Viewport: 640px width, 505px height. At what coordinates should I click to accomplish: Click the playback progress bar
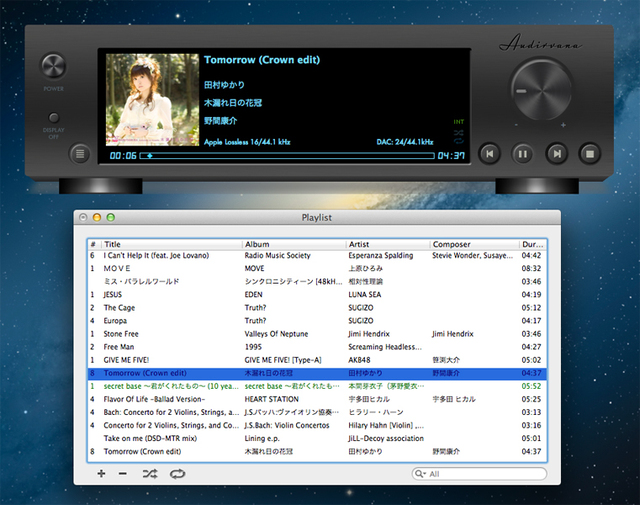click(x=290, y=156)
